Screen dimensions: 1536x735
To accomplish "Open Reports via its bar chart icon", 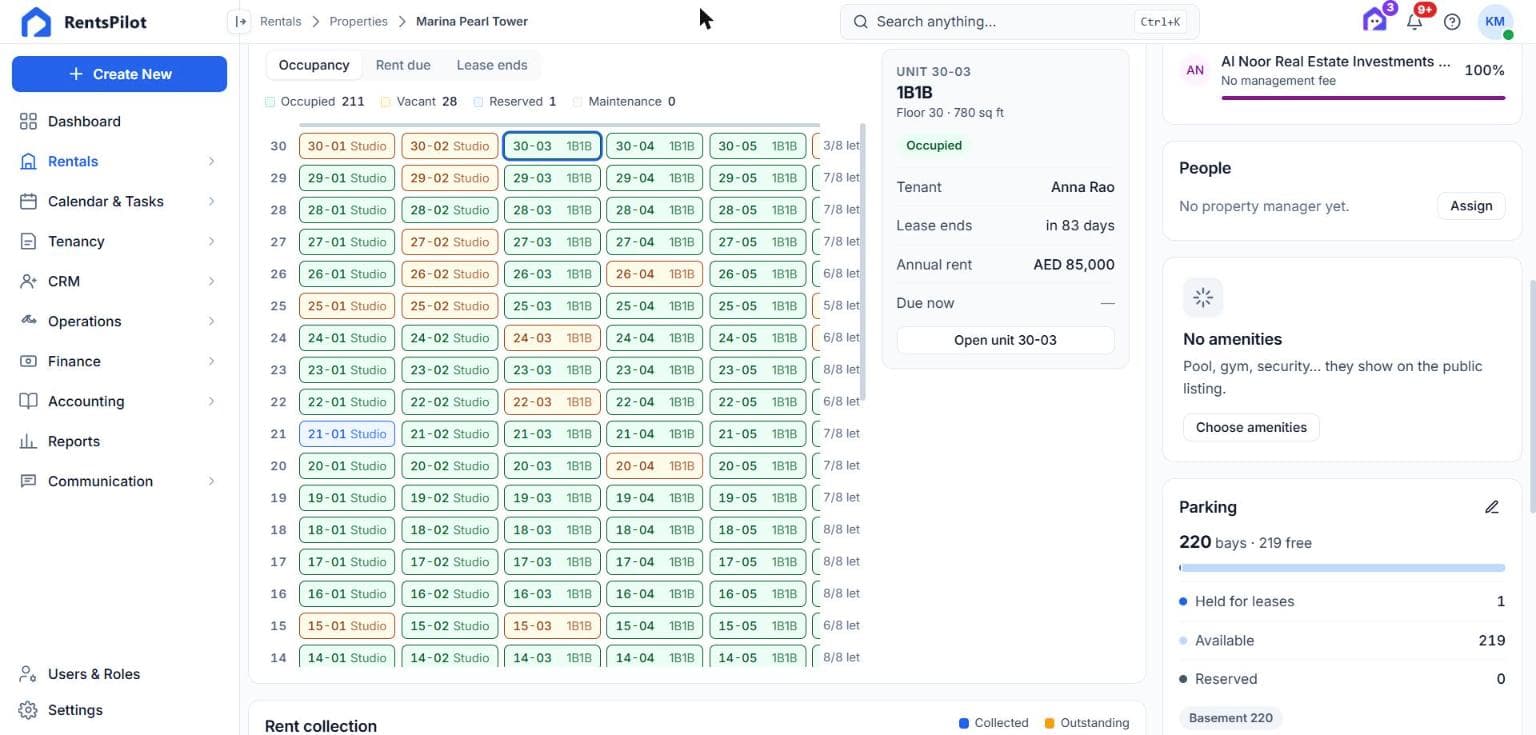I will tap(28, 441).
